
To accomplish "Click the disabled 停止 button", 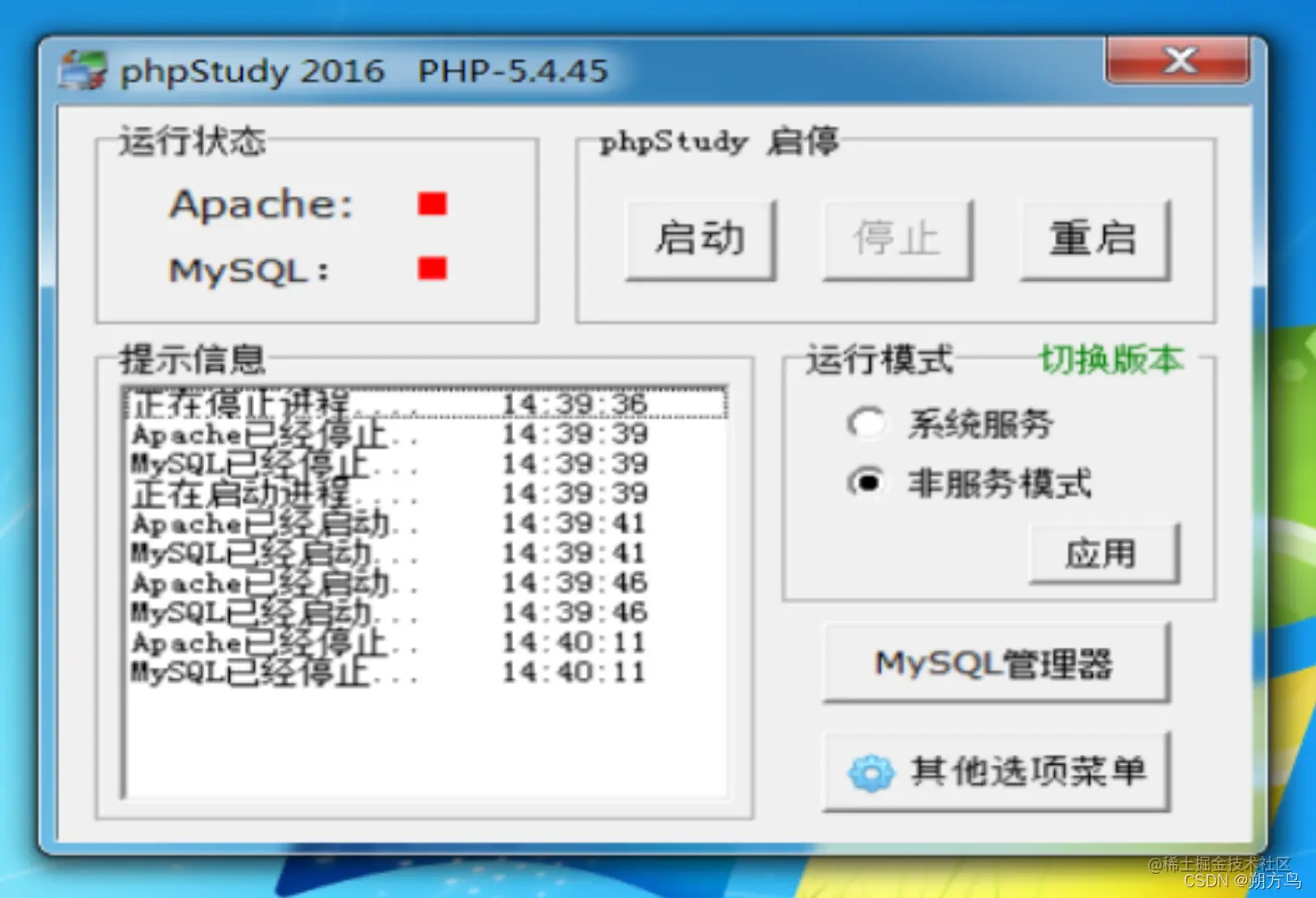I will tap(898, 240).
